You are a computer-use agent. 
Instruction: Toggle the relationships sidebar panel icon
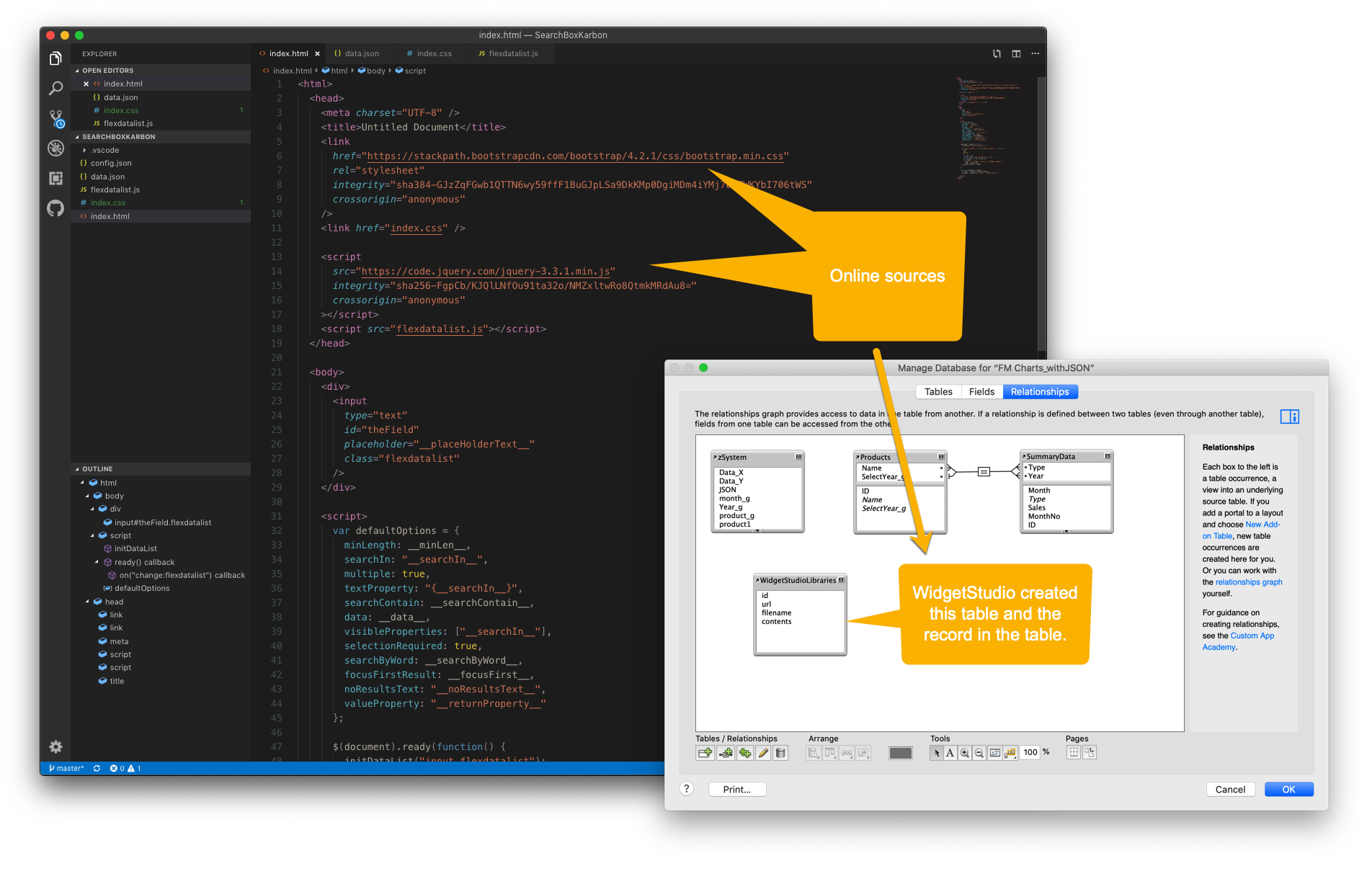click(1289, 416)
